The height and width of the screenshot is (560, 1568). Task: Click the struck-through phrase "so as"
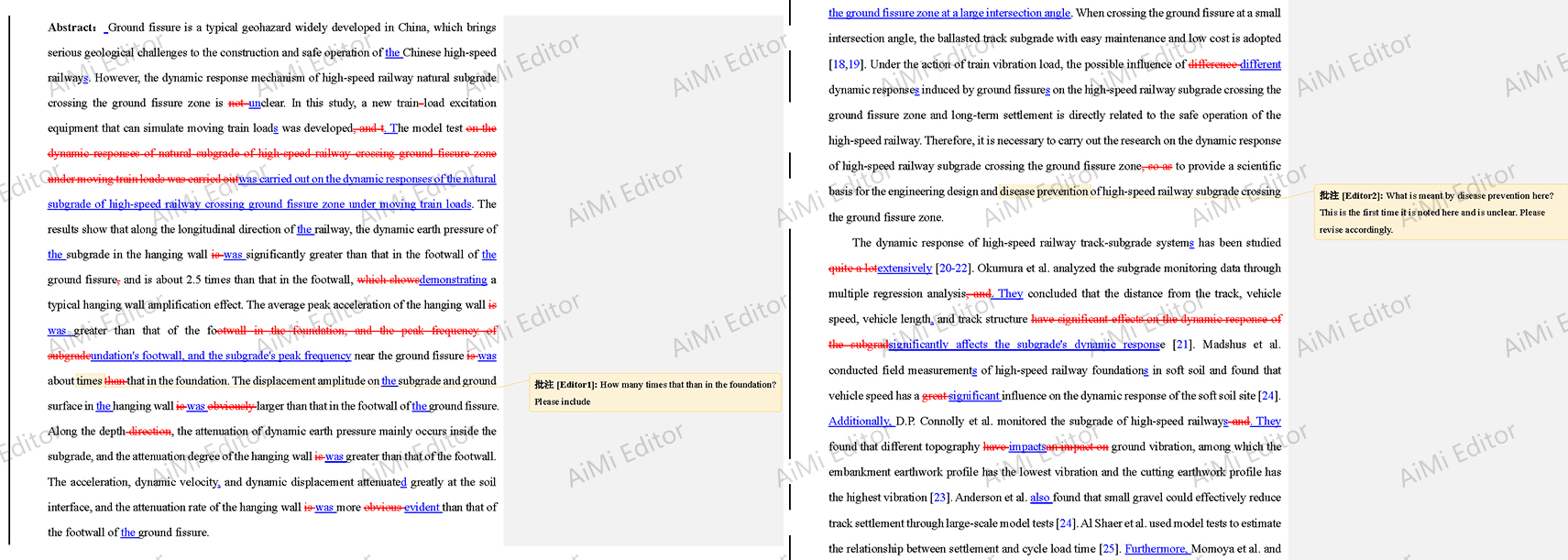(x=1159, y=166)
